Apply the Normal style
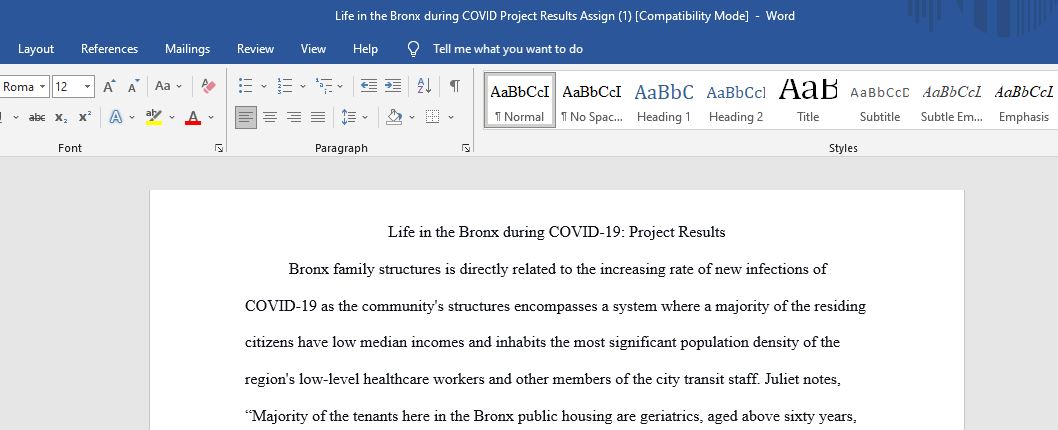The height and width of the screenshot is (430, 1058). click(520, 100)
